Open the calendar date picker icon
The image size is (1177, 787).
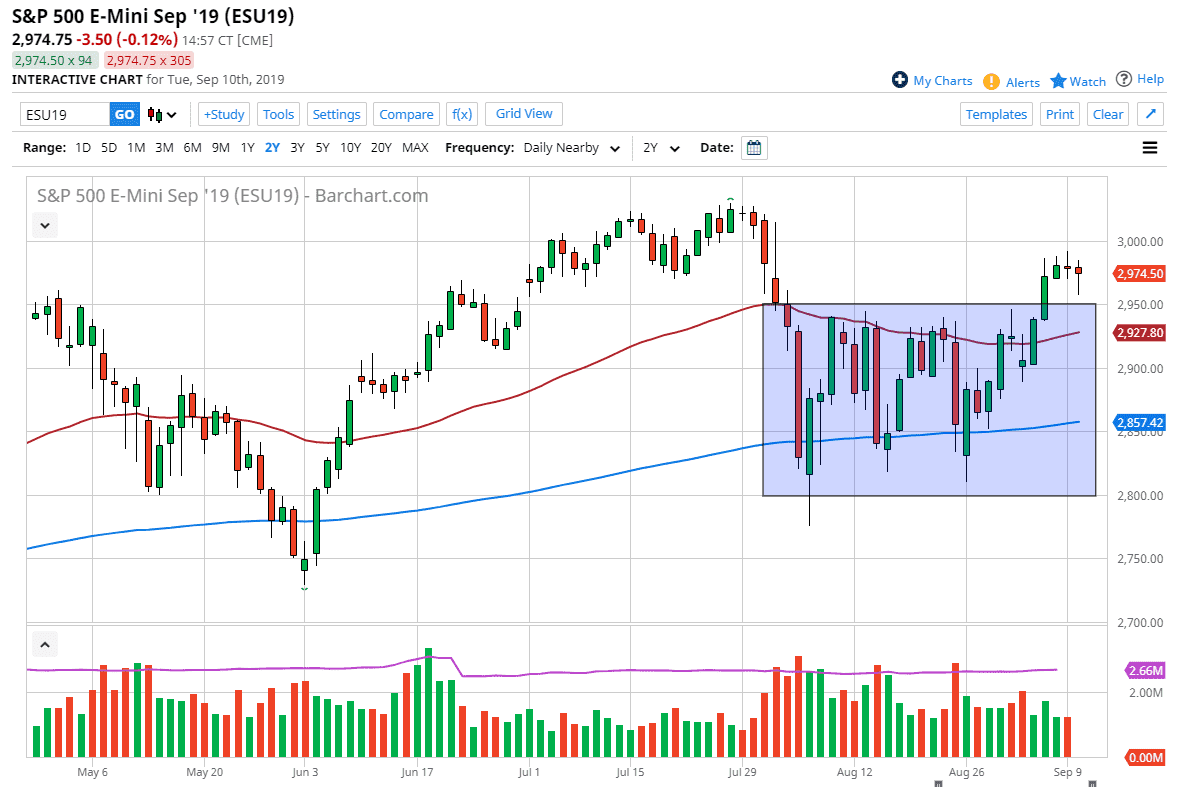[755, 148]
